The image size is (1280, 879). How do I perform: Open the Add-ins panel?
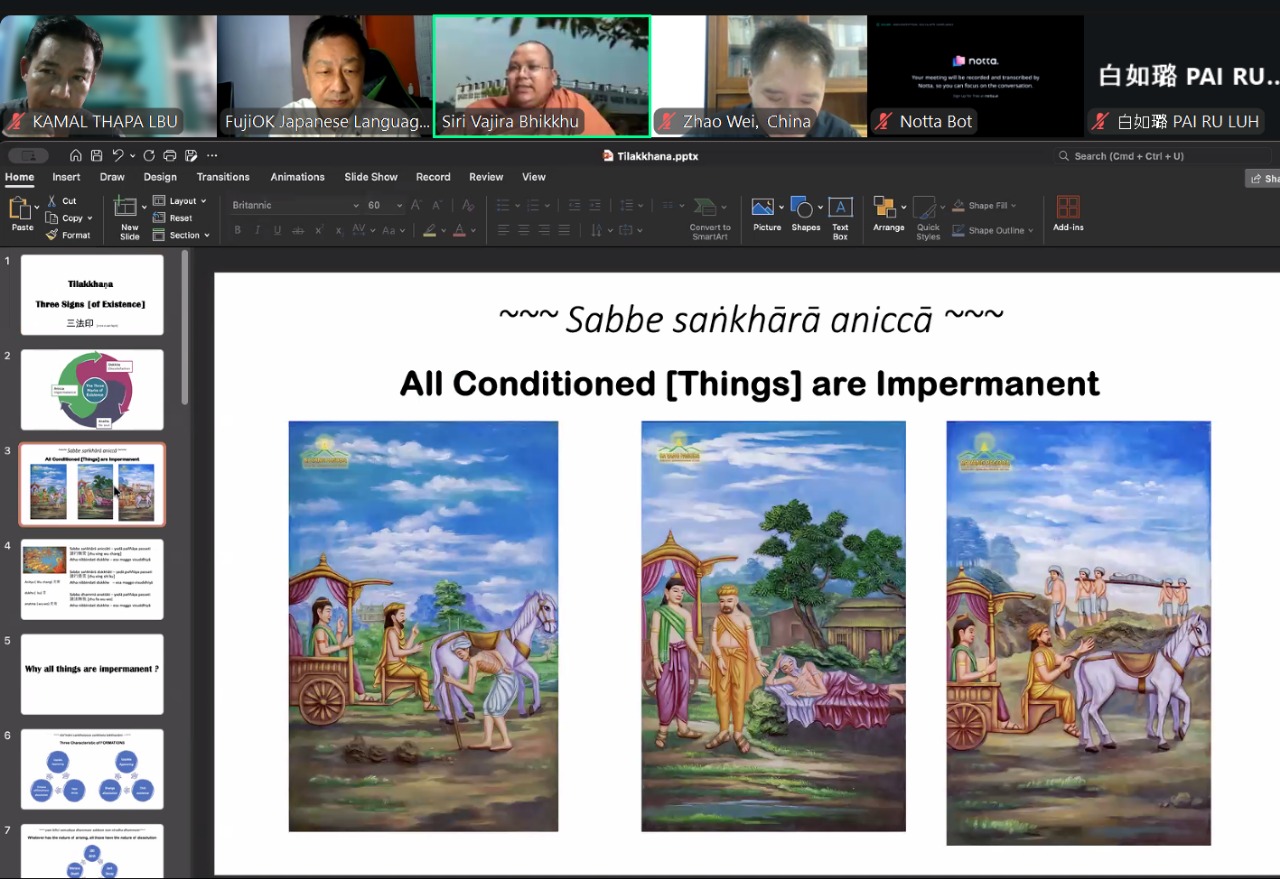coord(1068,214)
